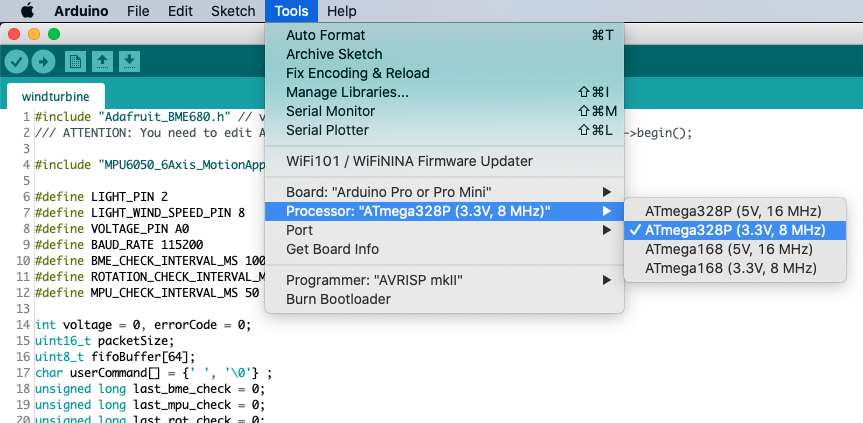Select the checked ATmega328P (3.3V, 8 MHz) option
This screenshot has height=423, width=863.
tap(735, 230)
